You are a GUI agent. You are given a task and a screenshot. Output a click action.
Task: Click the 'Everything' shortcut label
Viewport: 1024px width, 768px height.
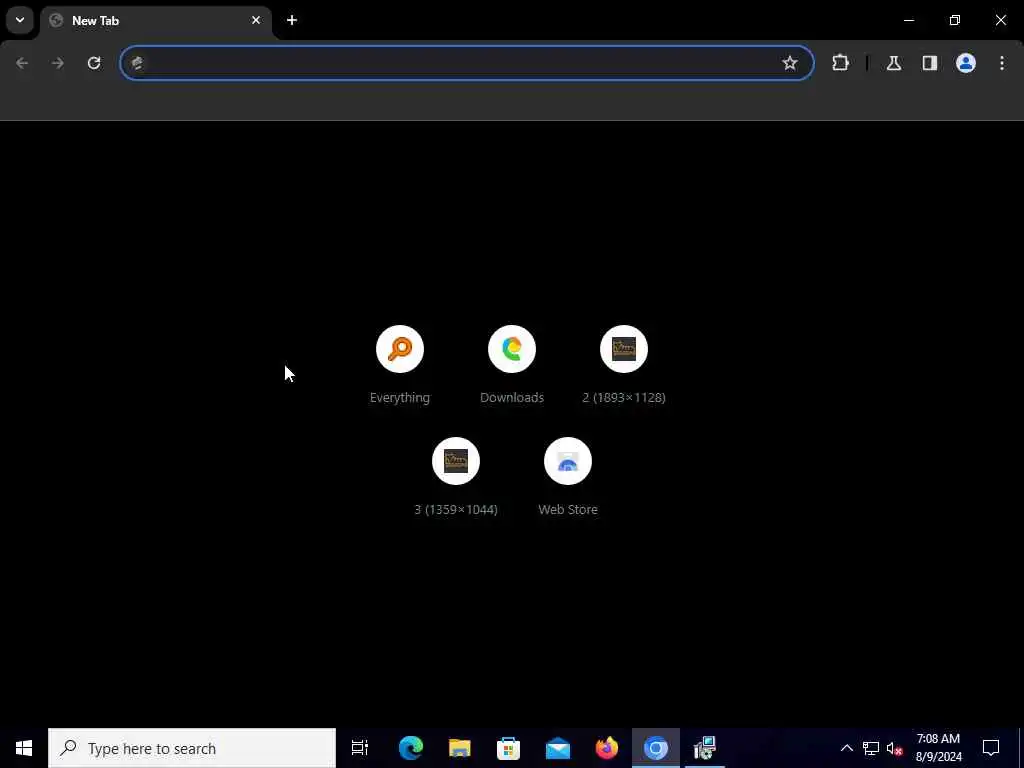(400, 397)
